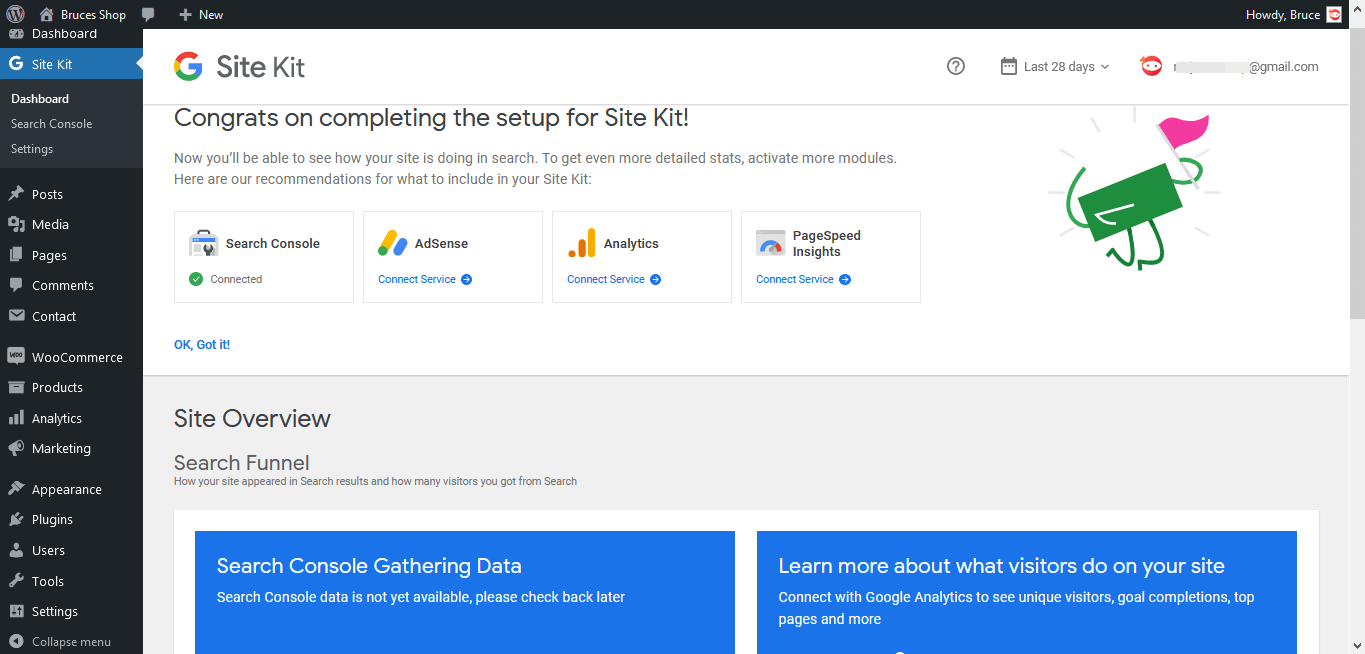Open the New content menu in admin bar

200,14
